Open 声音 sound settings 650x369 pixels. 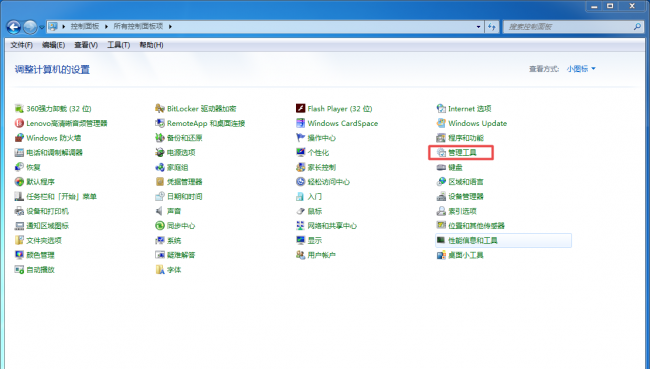(x=168, y=211)
